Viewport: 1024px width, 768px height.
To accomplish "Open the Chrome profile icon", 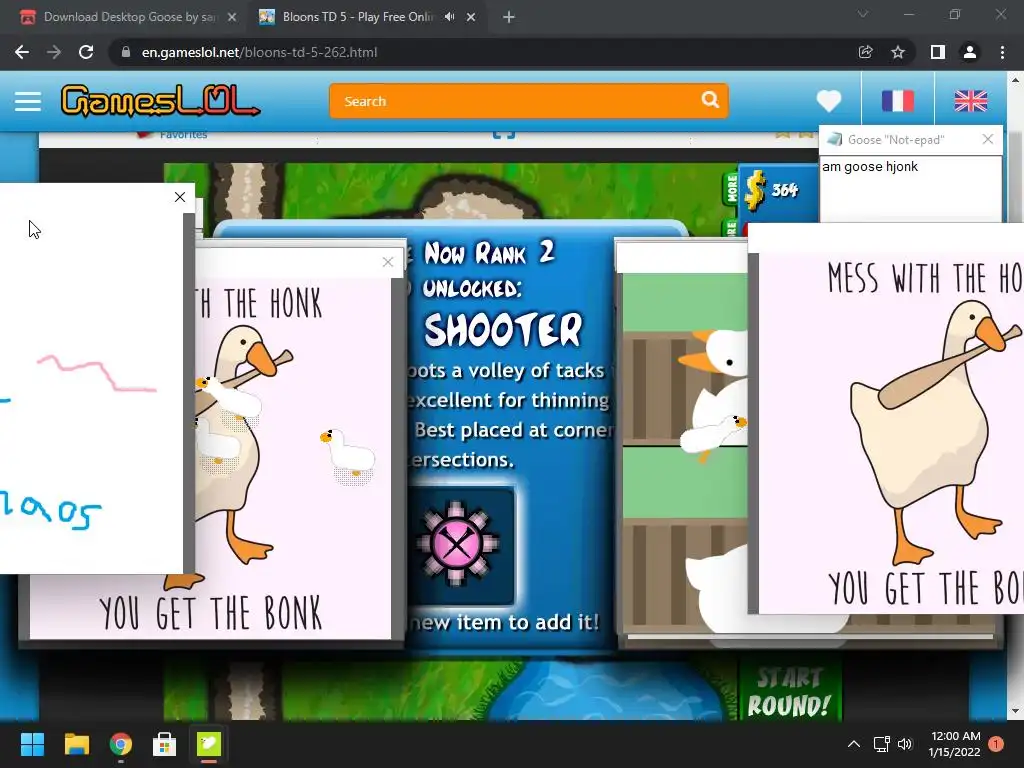I will pyautogui.click(x=970, y=52).
